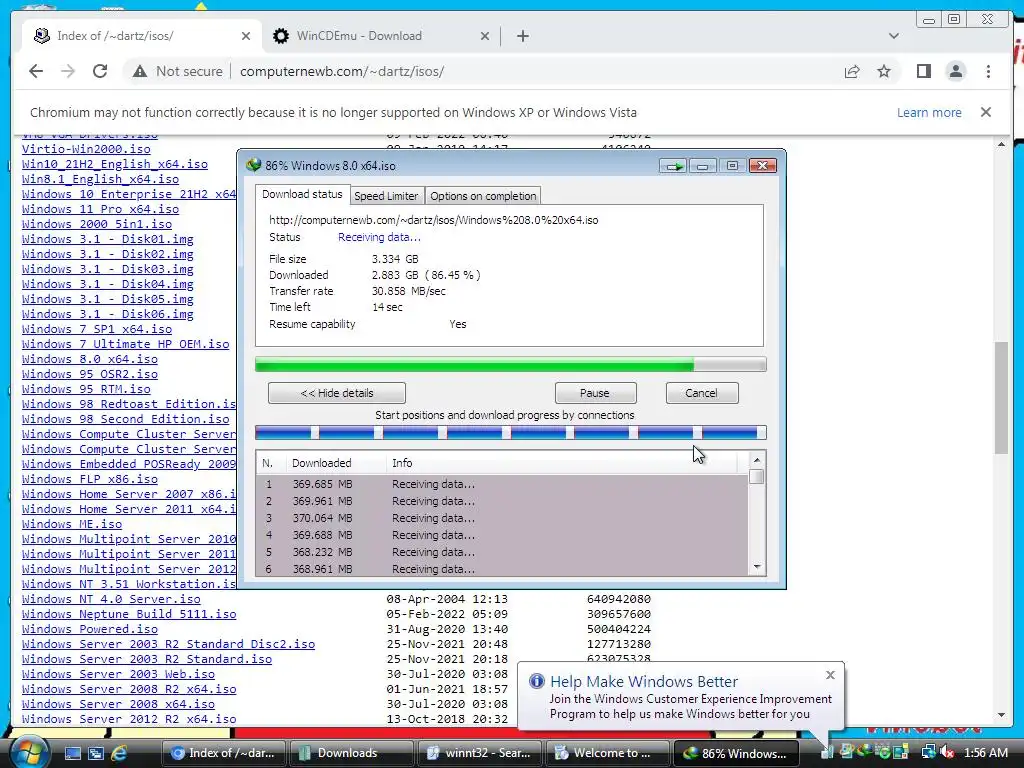Screen dimensions: 1024x768
Task: Click the info icon in Help Make Windows Better balloon
Action: [x=536, y=681]
